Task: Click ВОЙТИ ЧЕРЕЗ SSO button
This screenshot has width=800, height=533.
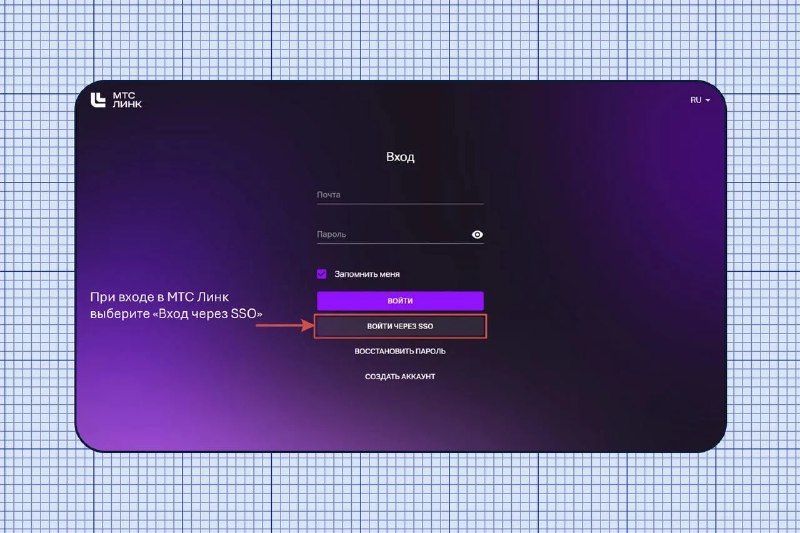Action: point(400,326)
